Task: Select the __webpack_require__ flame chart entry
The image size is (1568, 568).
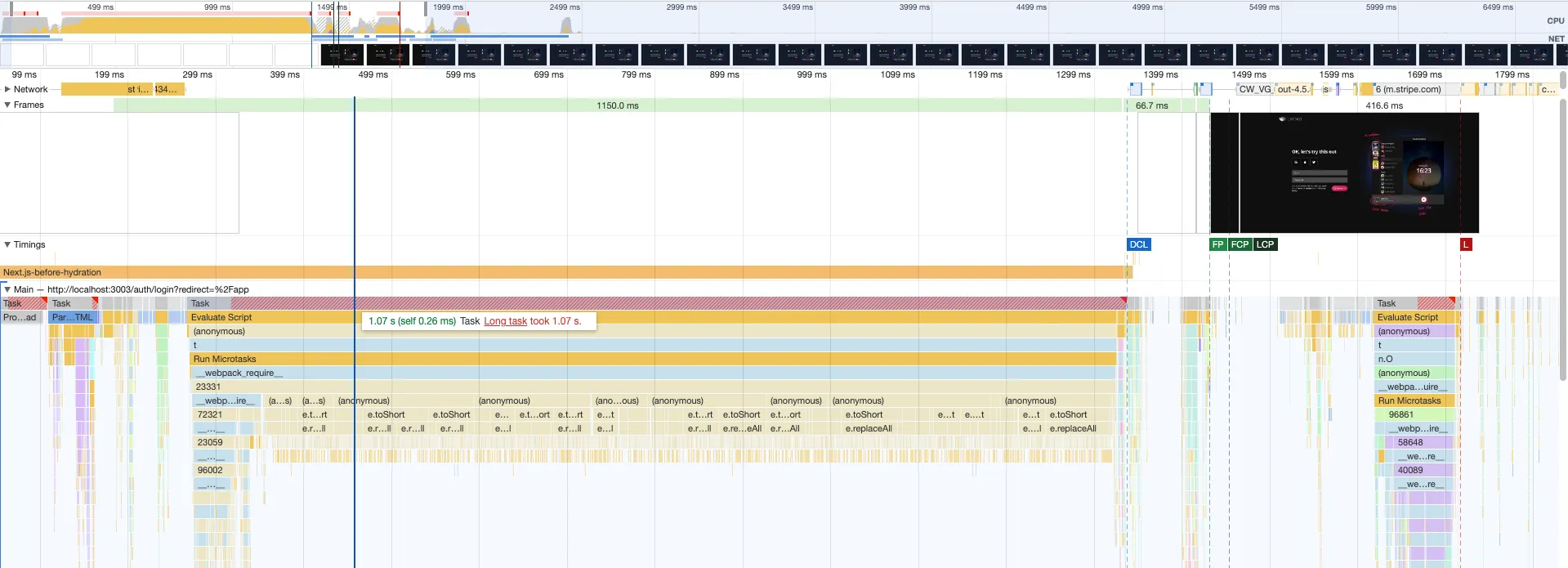Action: tap(654, 373)
